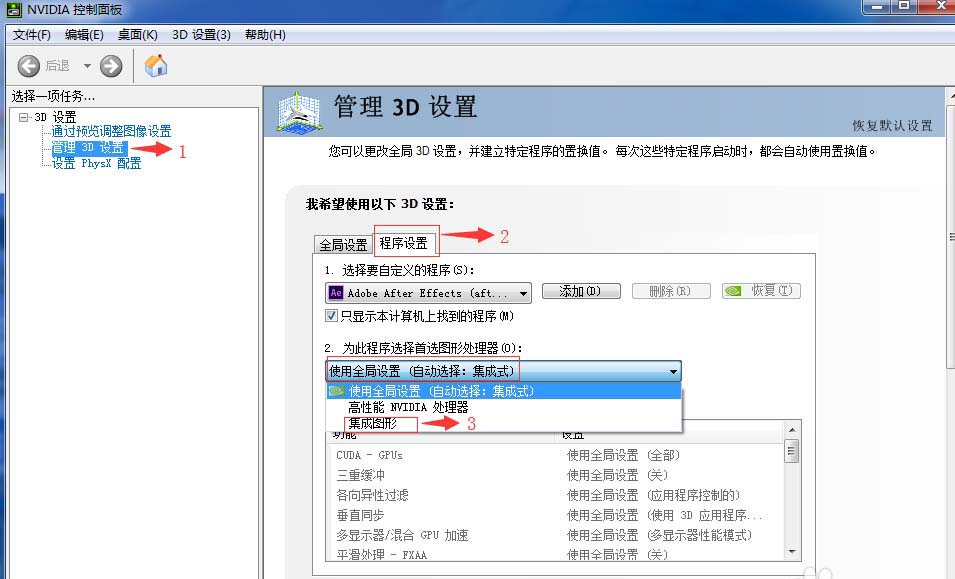Click the 删除(R) button
Viewport: 955px width, 579px height.
tap(671, 291)
